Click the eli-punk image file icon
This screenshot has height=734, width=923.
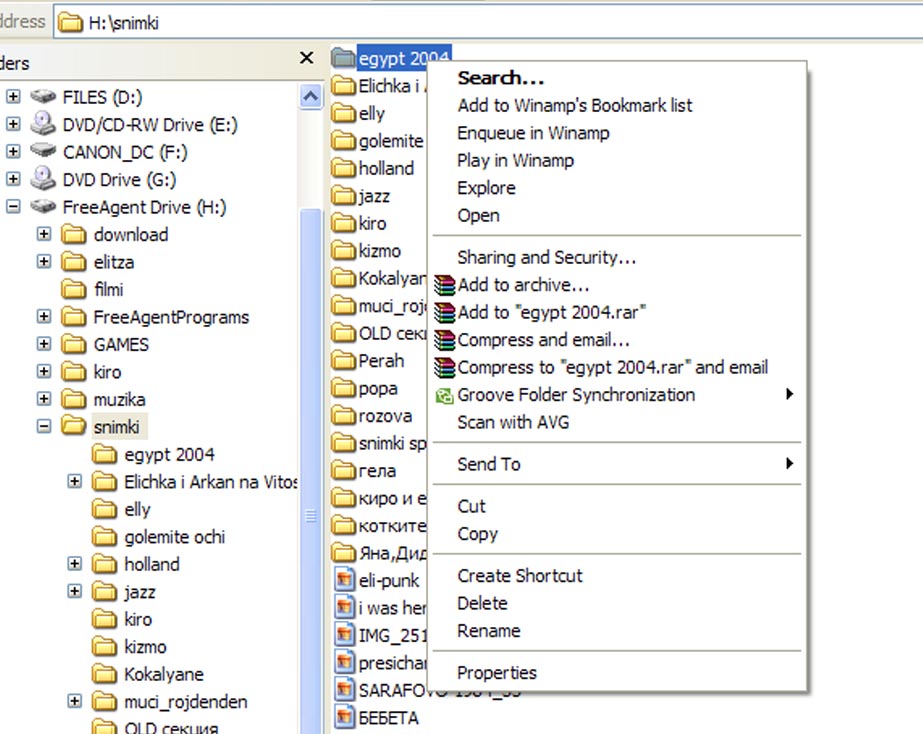click(x=344, y=580)
